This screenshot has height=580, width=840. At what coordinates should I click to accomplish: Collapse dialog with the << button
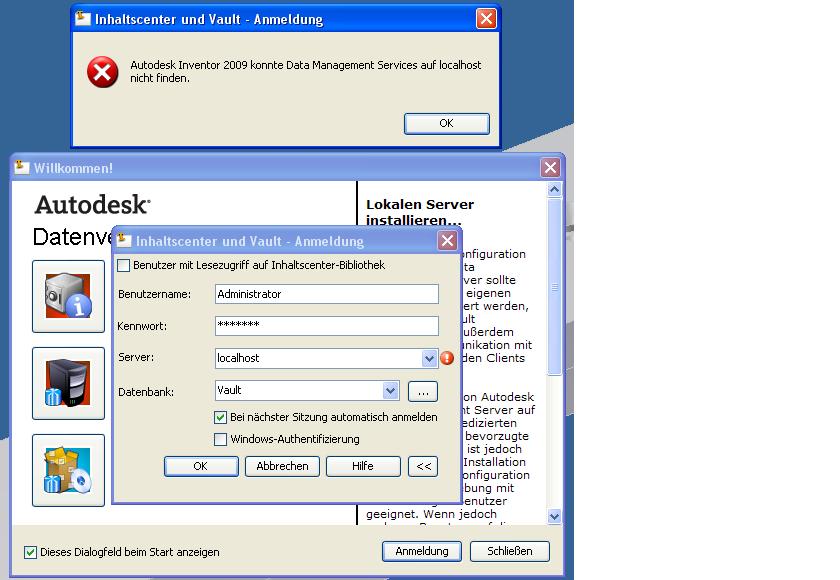(423, 466)
